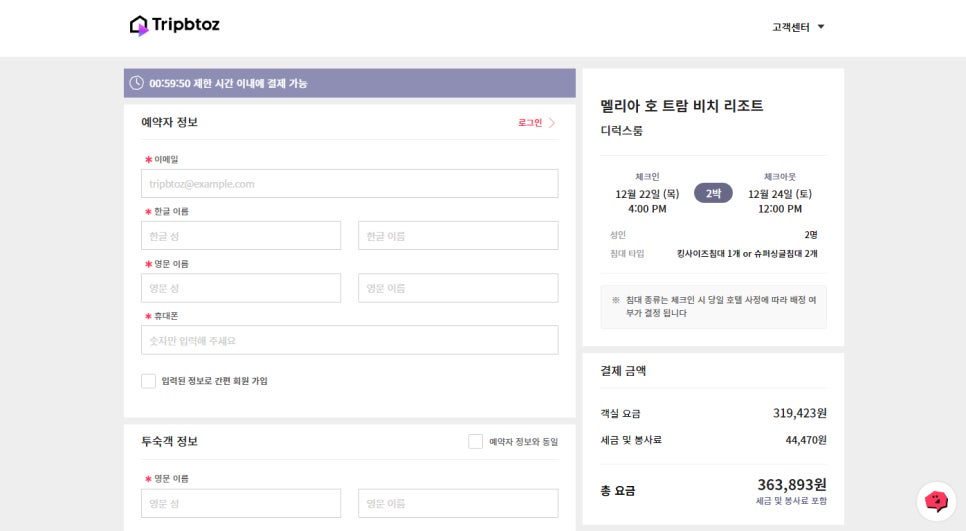Click the 디럭스룸 room type text

click(x=622, y=131)
